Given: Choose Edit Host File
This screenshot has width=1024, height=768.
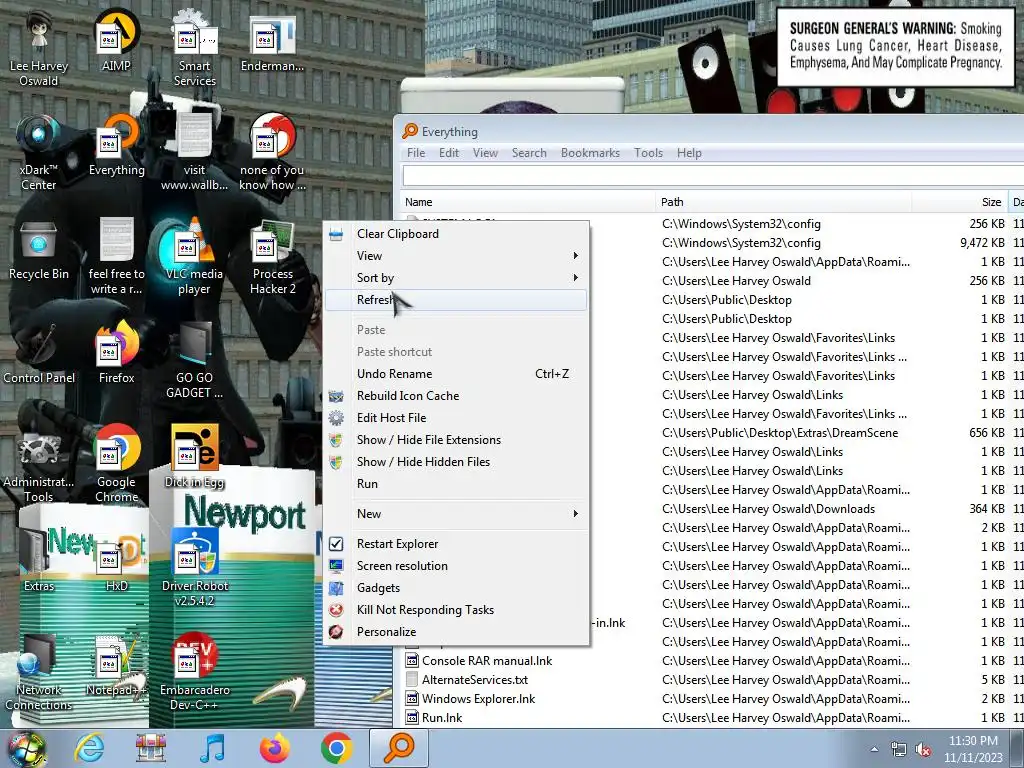Looking at the screenshot, I should [455, 418].
